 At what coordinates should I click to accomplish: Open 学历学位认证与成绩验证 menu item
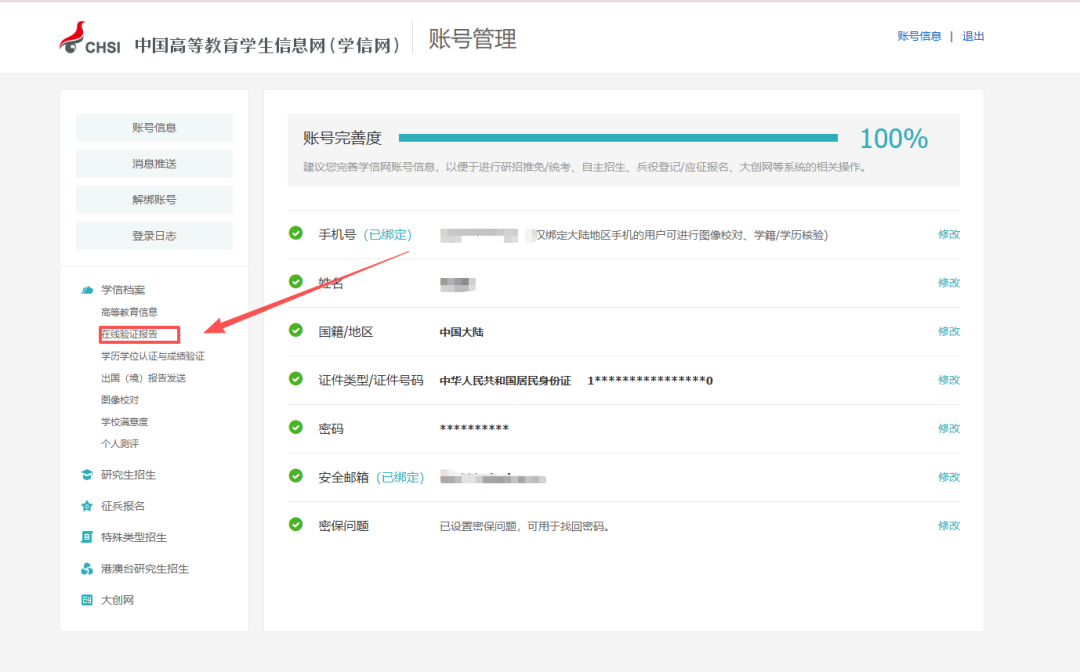tap(152, 356)
